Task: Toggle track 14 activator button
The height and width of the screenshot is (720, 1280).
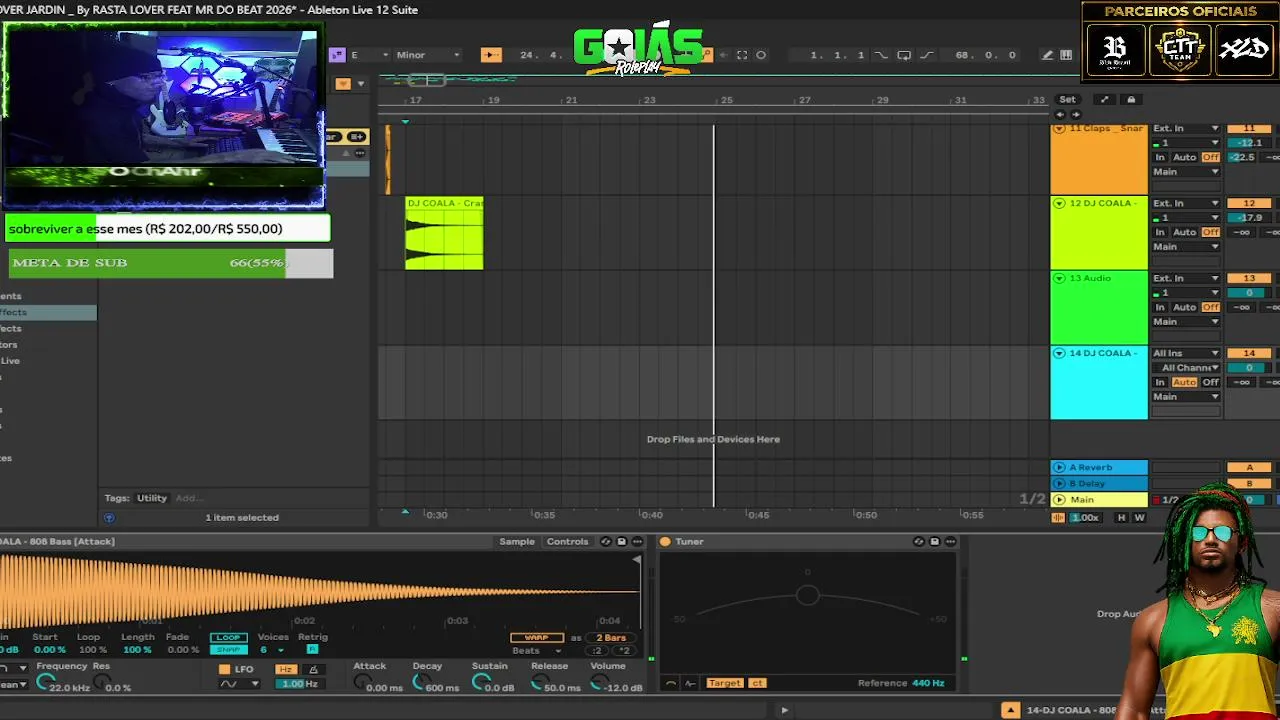Action: tap(1249, 353)
